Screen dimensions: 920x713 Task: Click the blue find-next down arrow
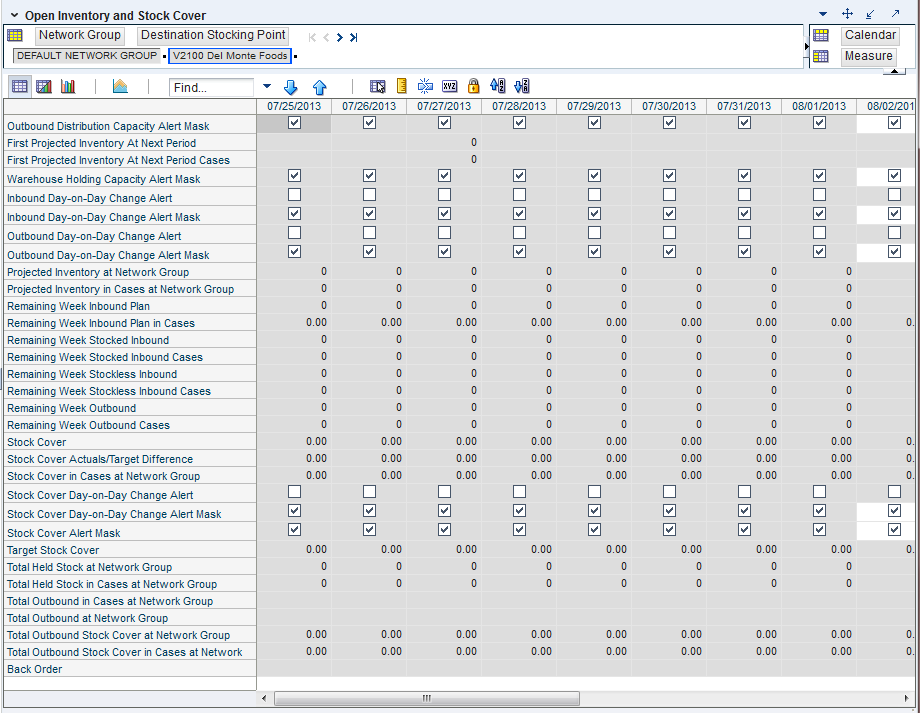(291, 87)
